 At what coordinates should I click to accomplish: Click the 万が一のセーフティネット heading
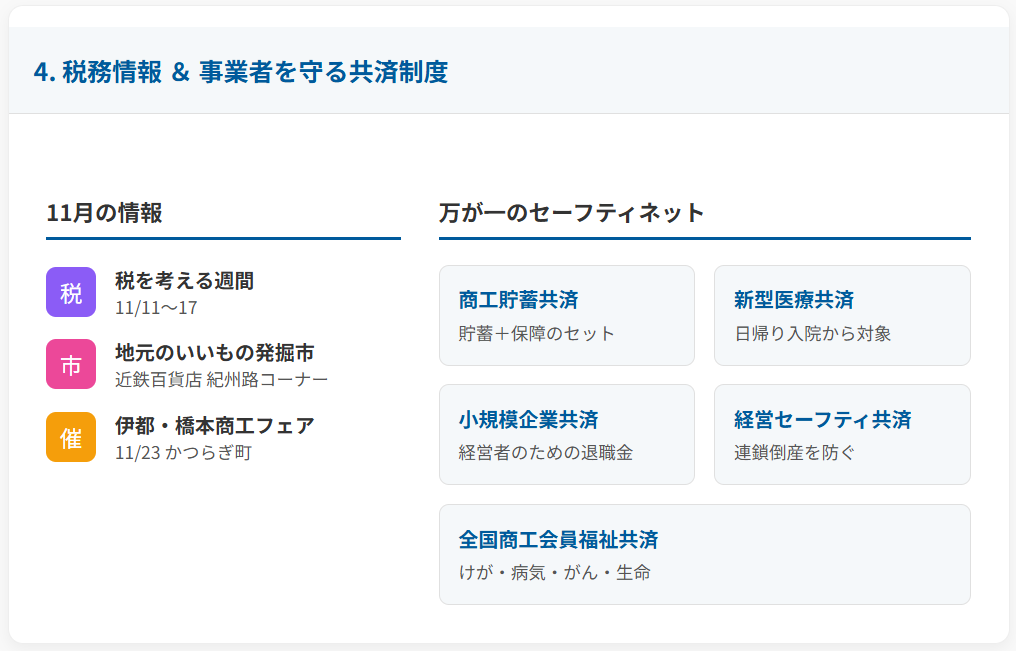[x=571, y=213]
